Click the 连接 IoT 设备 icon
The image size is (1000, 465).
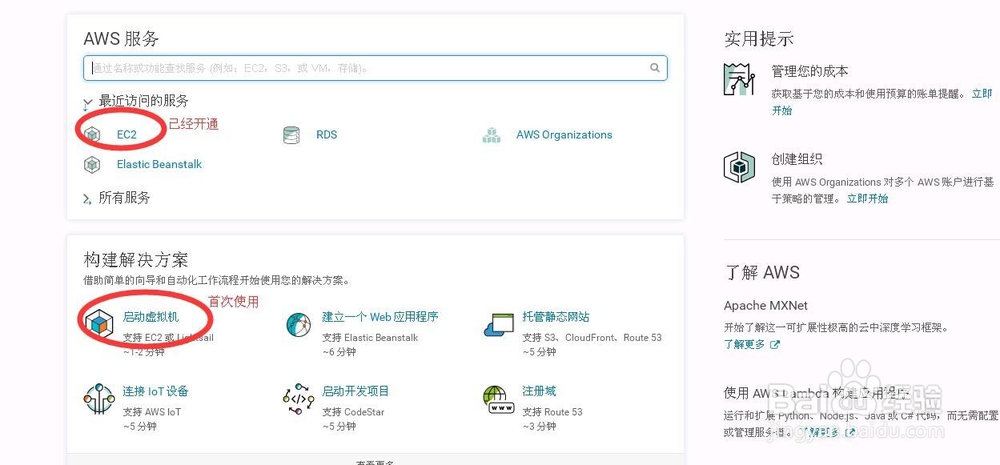click(99, 399)
